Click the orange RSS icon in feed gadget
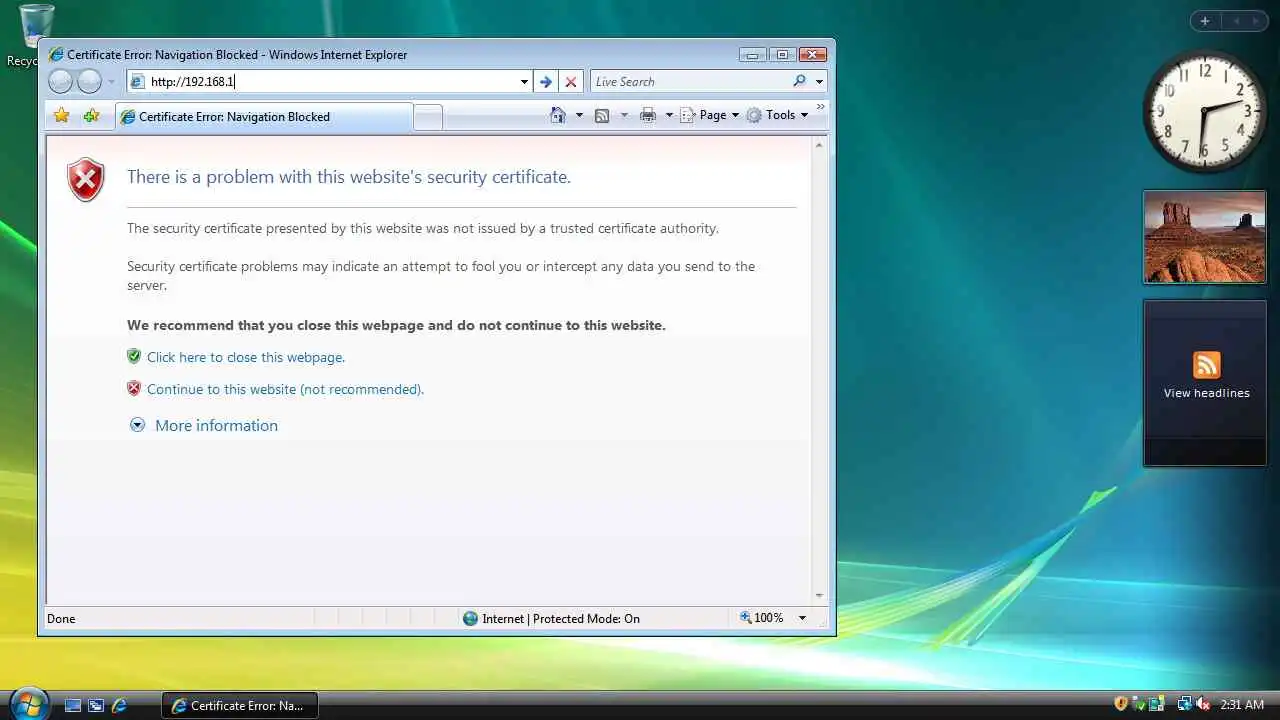Image resolution: width=1280 pixels, height=720 pixels. pyautogui.click(x=1206, y=364)
